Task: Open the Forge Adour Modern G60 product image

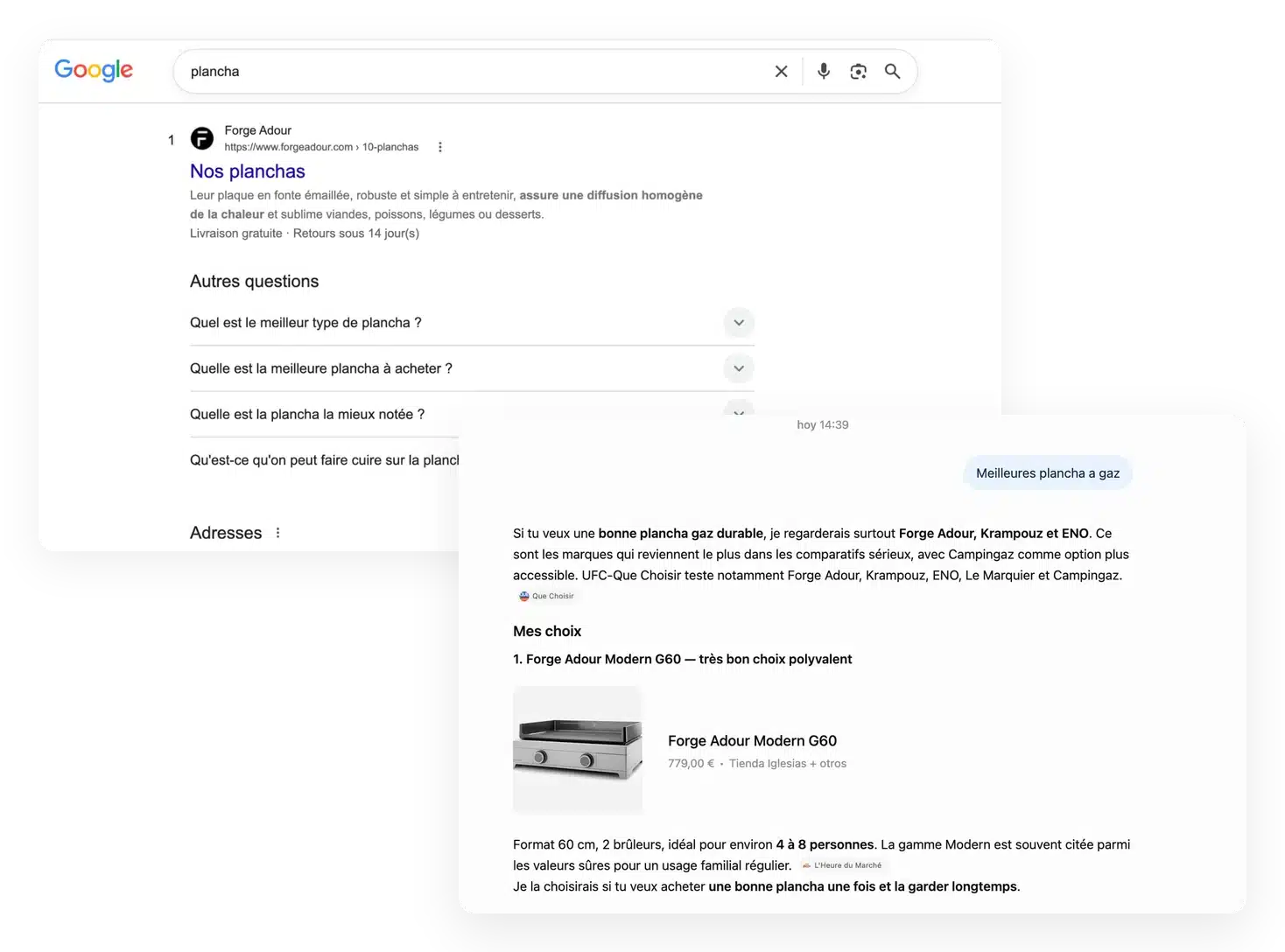Action: pyautogui.click(x=578, y=750)
